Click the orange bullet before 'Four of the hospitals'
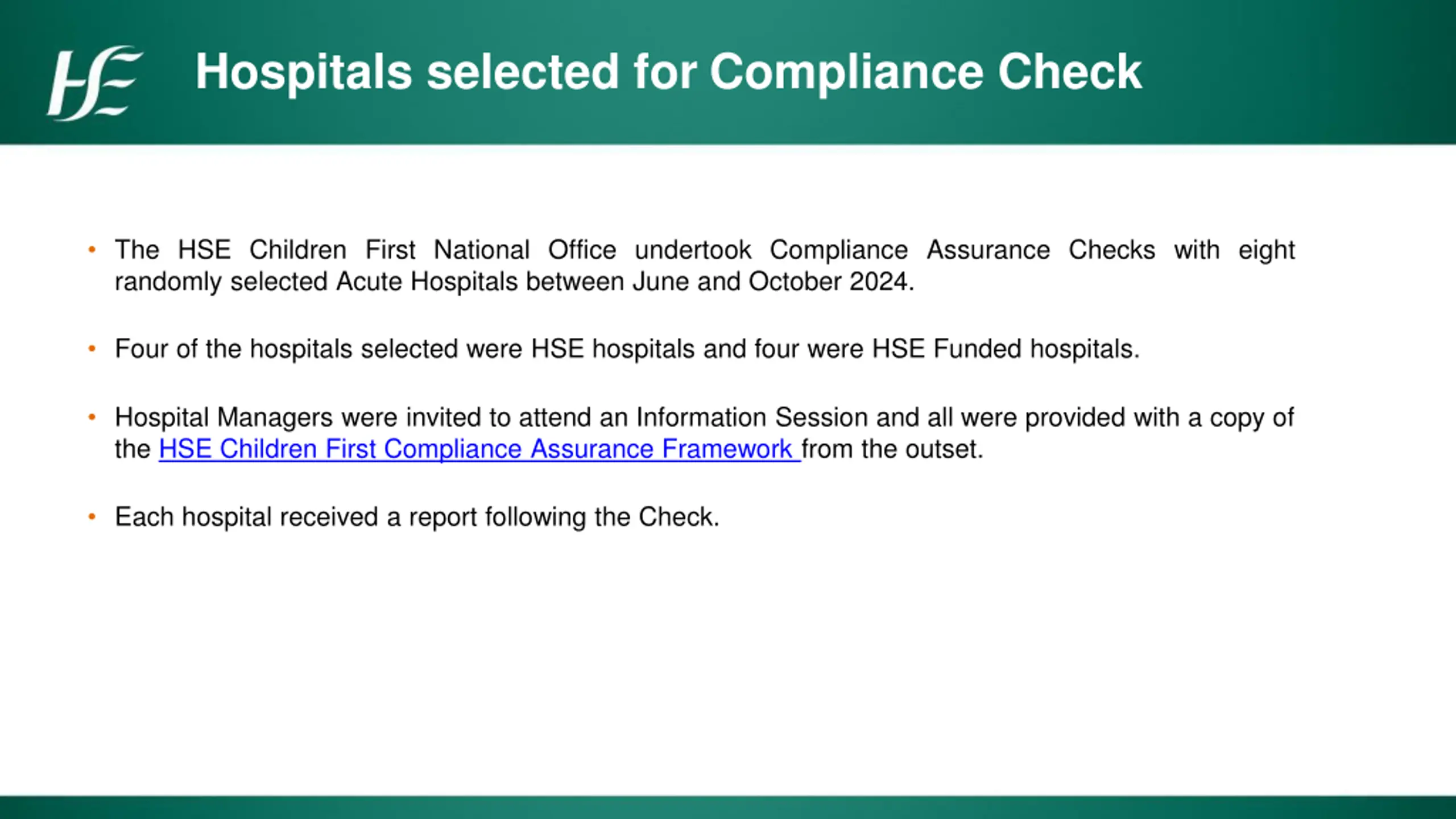The image size is (1456, 819). pyautogui.click(x=92, y=349)
